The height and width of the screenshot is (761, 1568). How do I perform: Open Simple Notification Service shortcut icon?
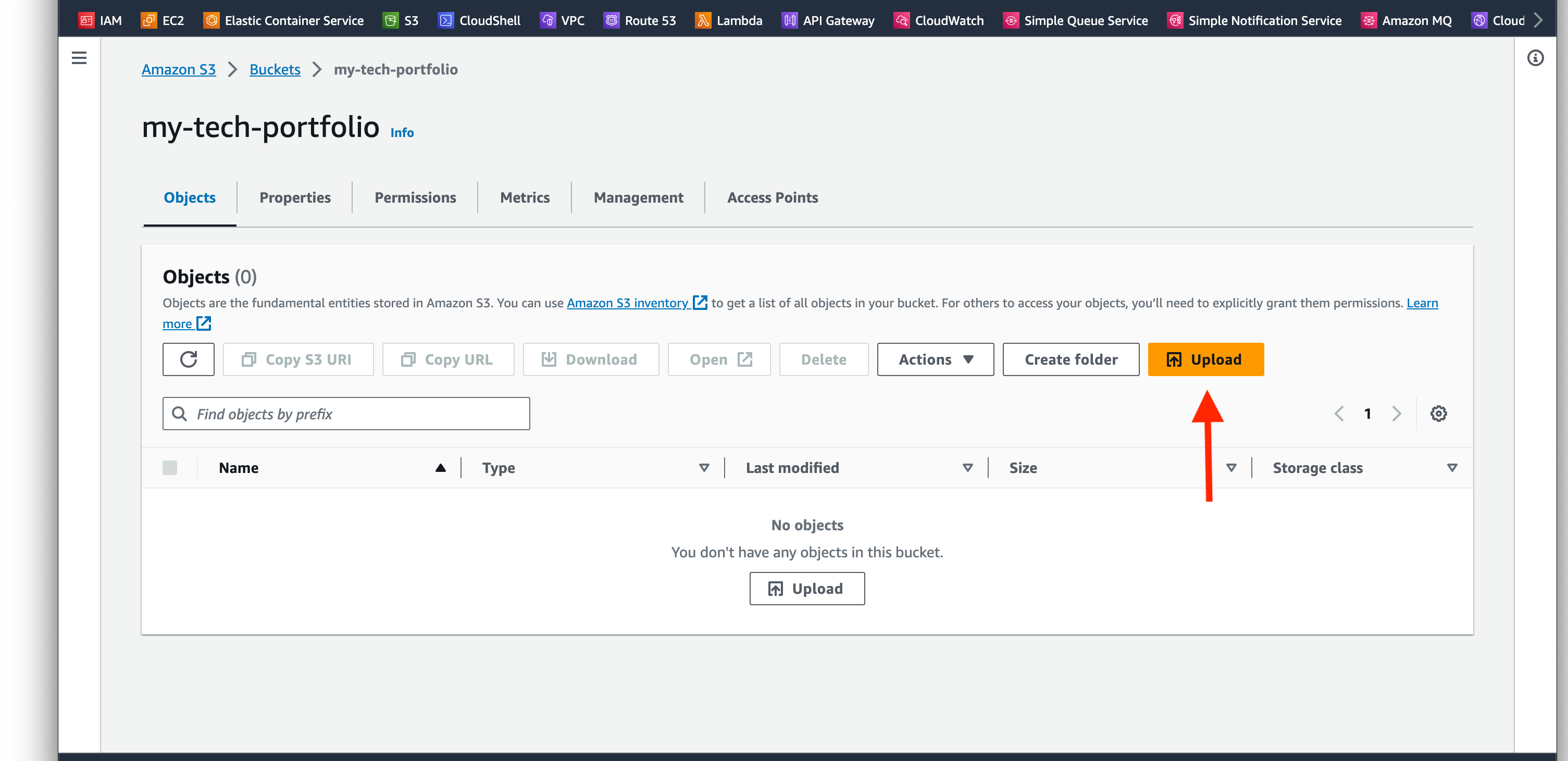click(x=1175, y=20)
